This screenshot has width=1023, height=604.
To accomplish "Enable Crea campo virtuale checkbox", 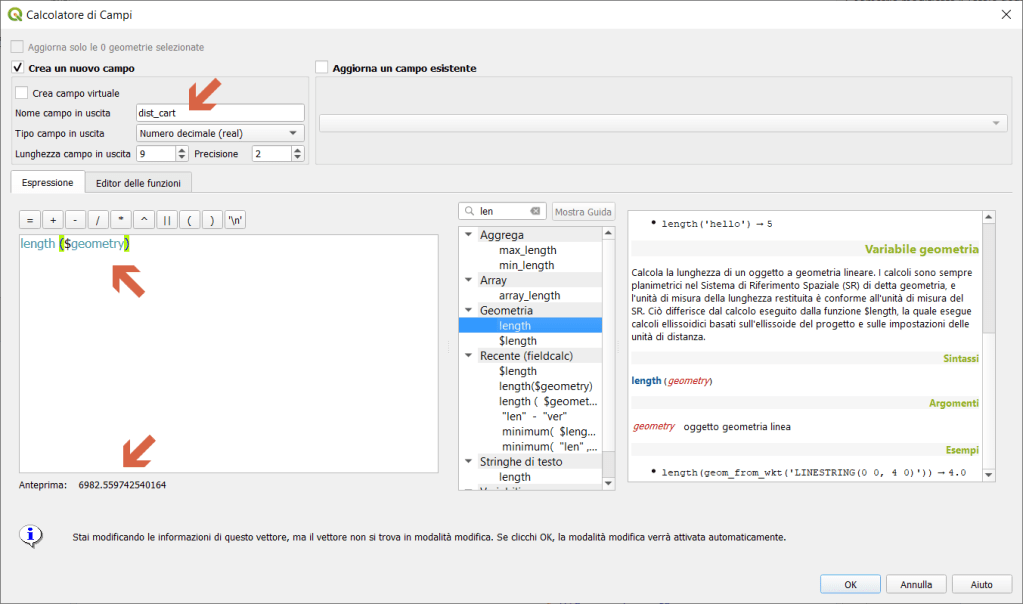I will pos(22,93).
